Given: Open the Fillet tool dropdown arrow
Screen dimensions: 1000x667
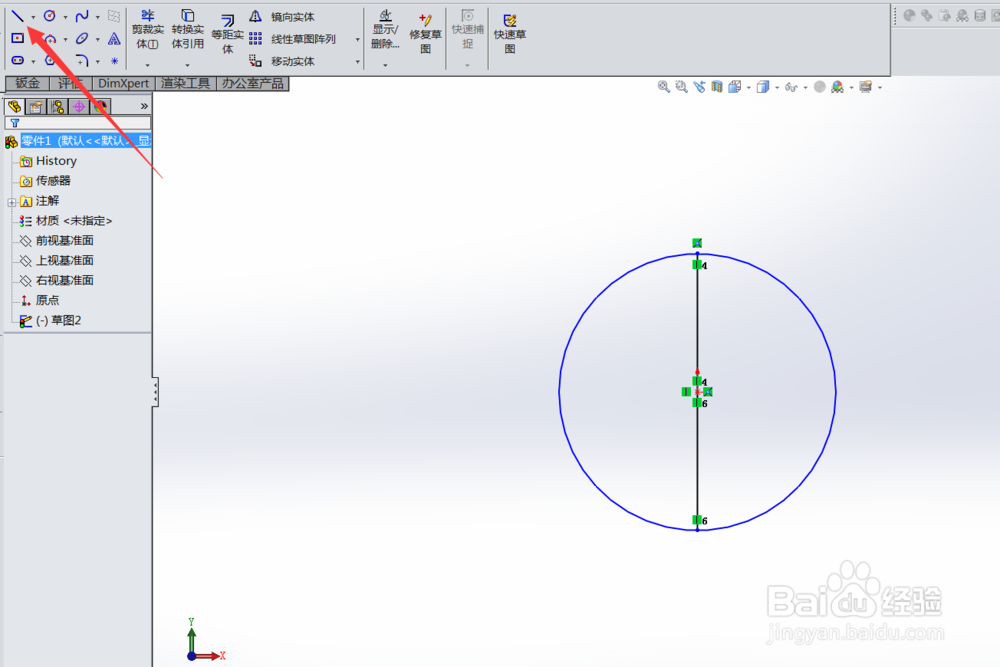Looking at the screenshot, I should tap(98, 62).
